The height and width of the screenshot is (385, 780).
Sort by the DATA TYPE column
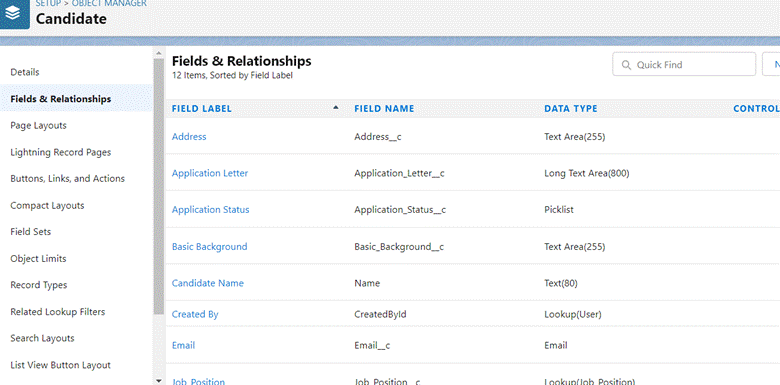(571, 108)
